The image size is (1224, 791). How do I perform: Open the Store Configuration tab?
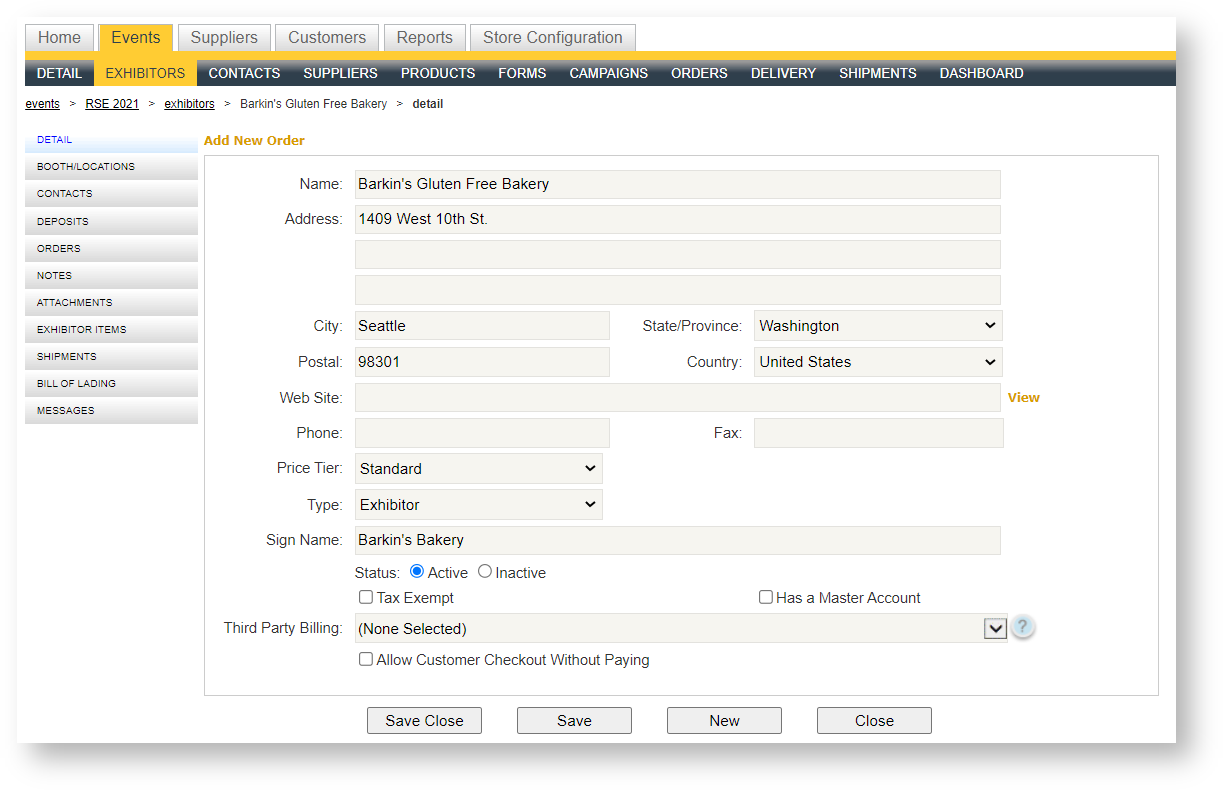(x=552, y=38)
